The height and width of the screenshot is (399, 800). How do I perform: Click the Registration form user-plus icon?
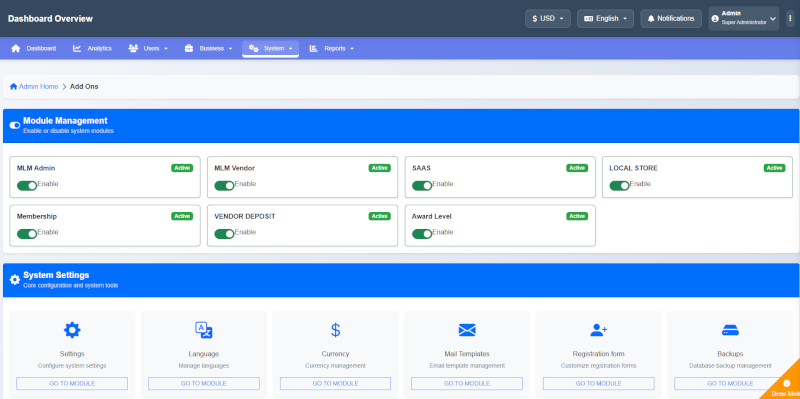pos(598,330)
